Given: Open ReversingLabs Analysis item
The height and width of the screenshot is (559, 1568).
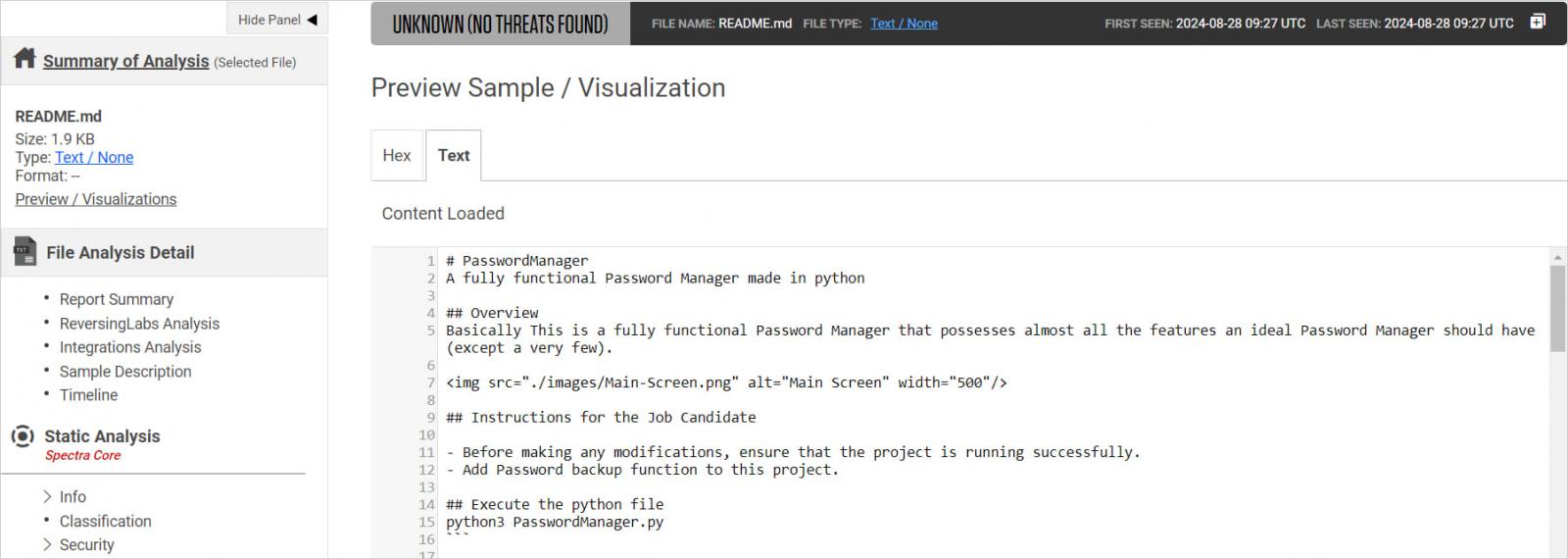Looking at the screenshot, I should [139, 324].
